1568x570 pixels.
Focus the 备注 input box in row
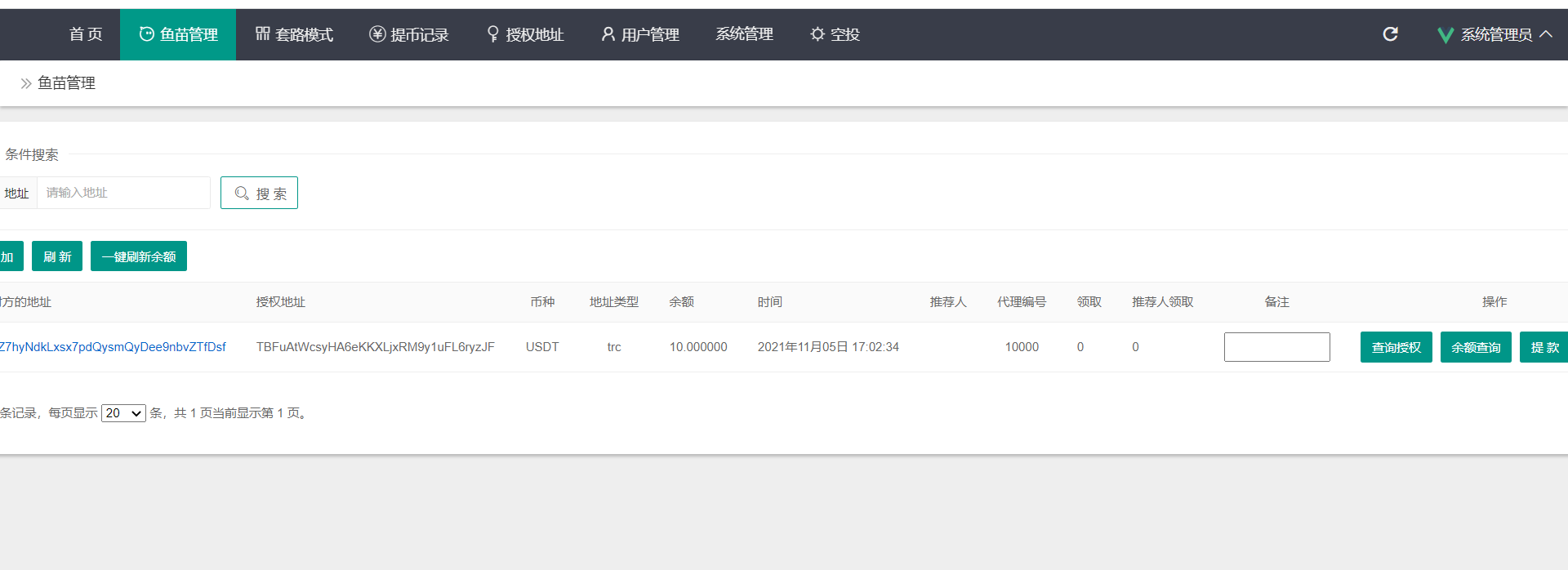(x=1277, y=347)
